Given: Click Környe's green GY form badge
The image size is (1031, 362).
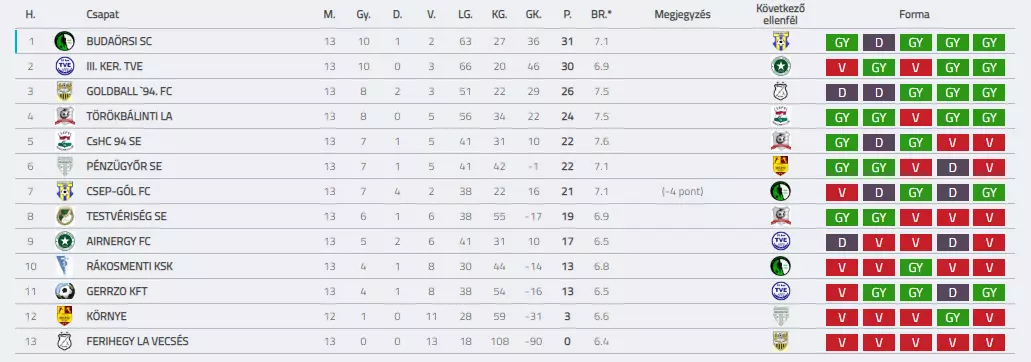Looking at the screenshot, I should click(953, 317).
